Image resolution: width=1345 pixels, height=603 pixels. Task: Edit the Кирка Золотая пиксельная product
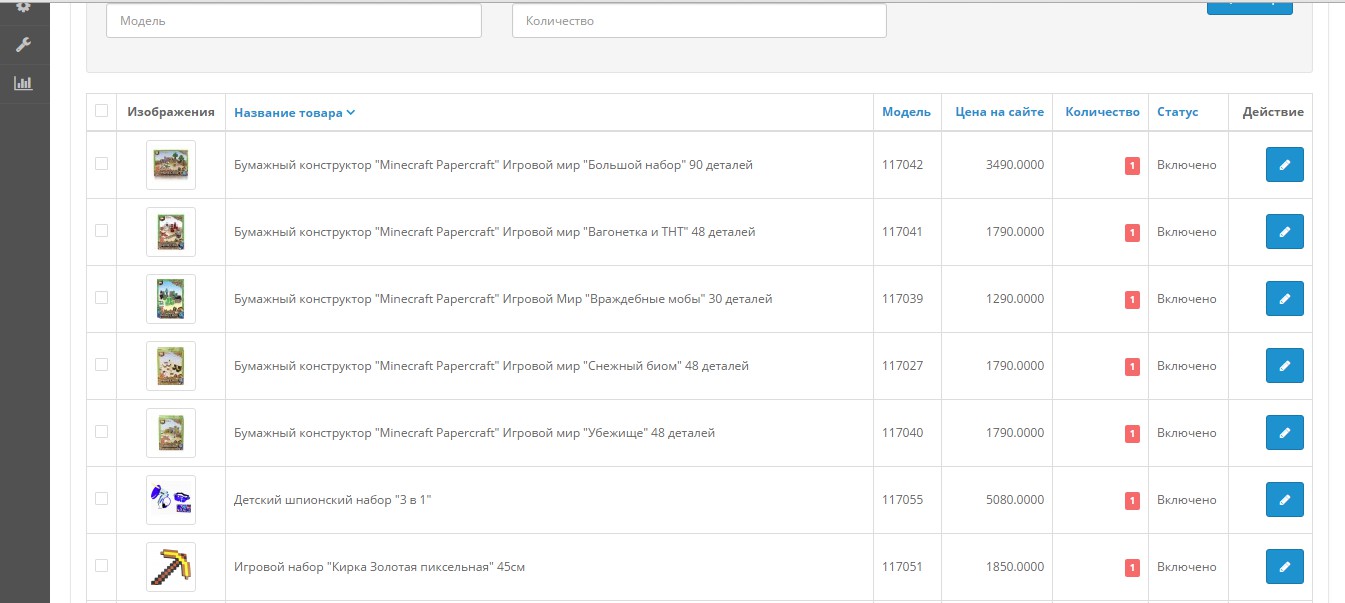click(x=1284, y=567)
